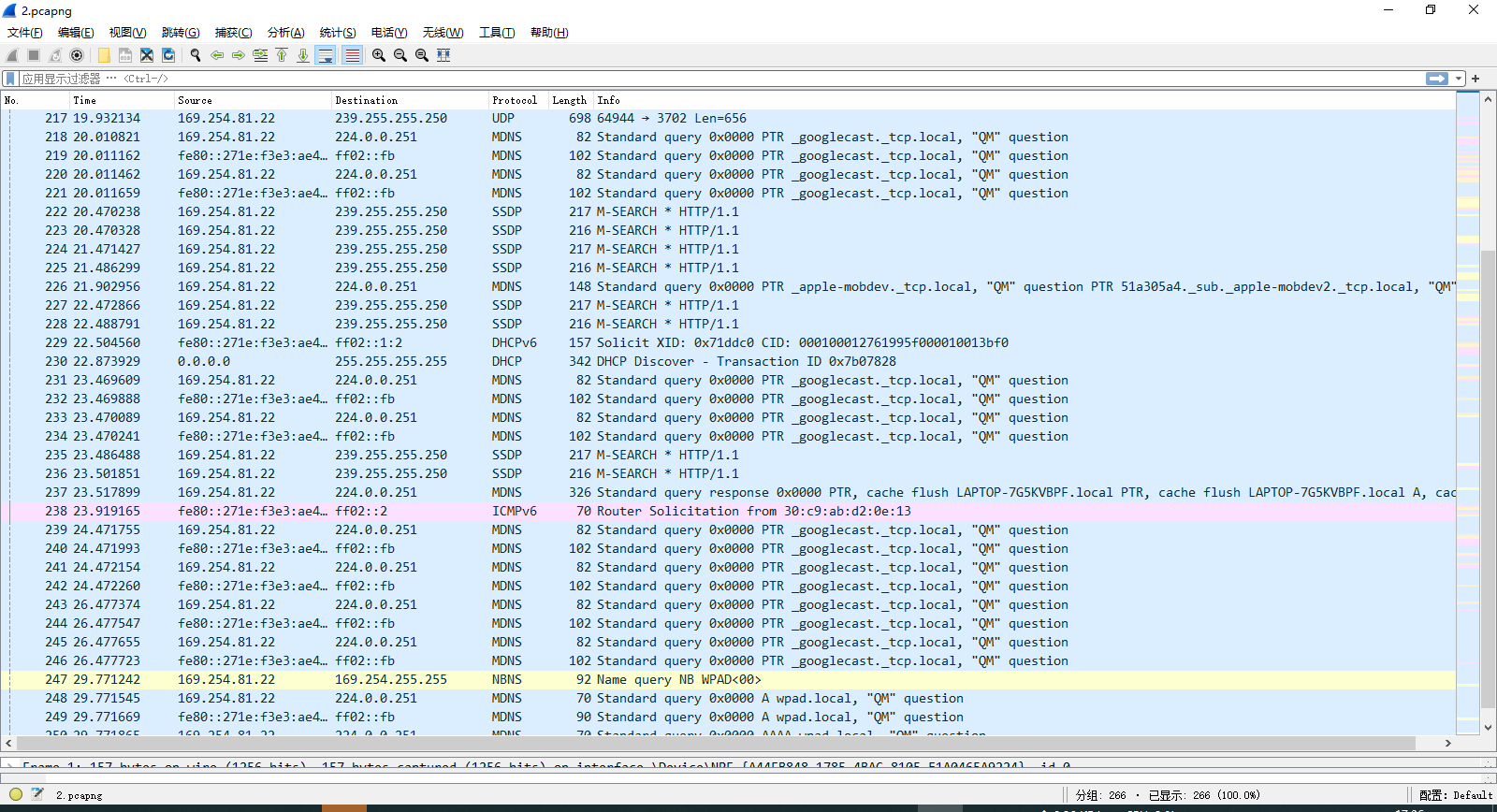Zoom in the packet text

(379, 55)
